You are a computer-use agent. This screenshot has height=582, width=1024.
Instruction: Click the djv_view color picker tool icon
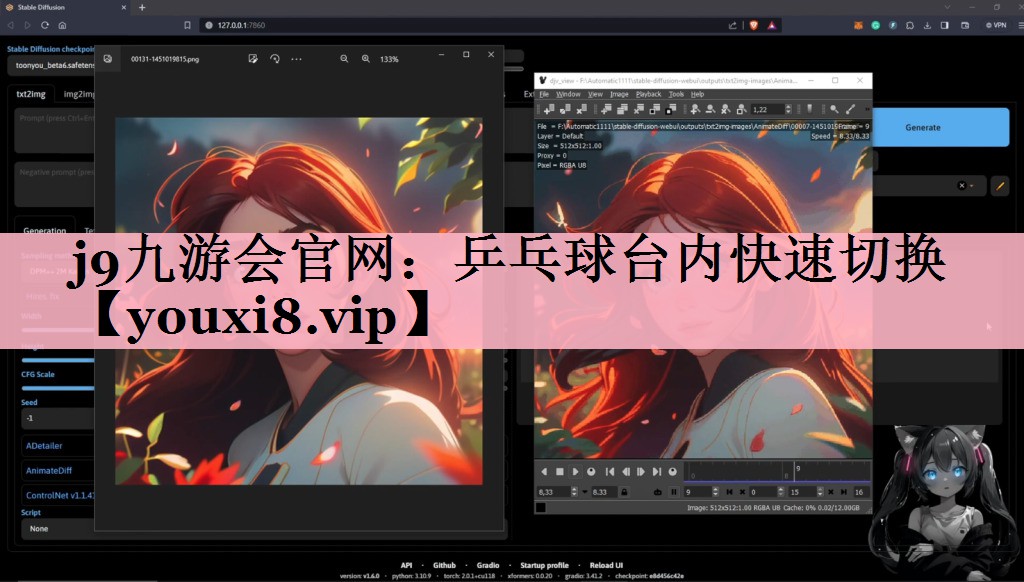tap(850, 109)
